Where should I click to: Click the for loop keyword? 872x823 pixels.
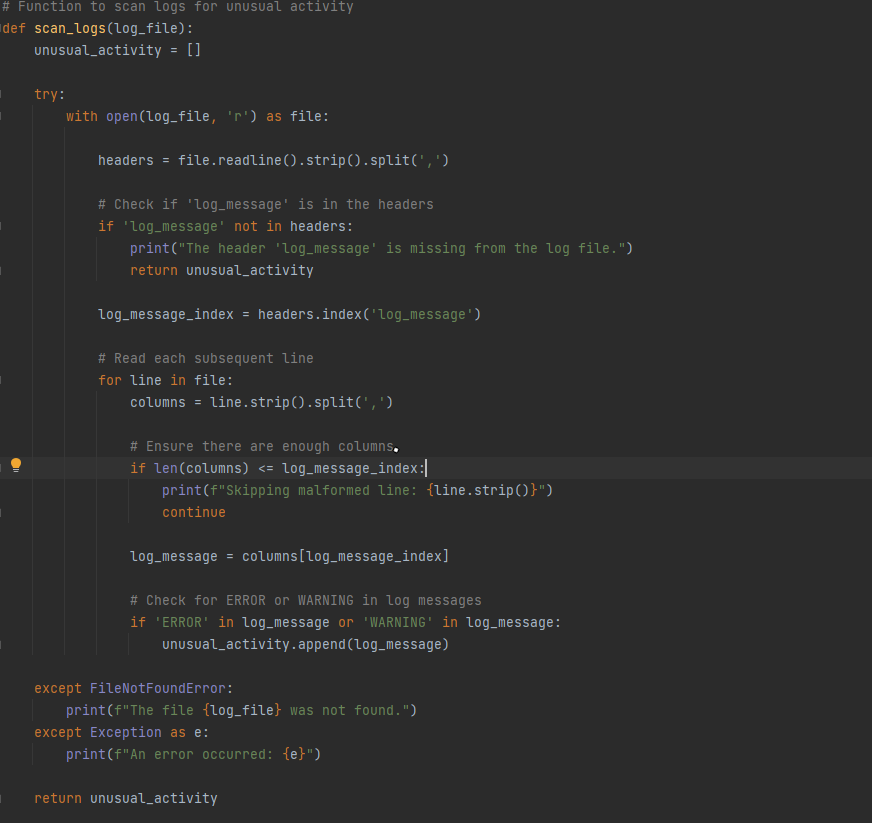109,380
